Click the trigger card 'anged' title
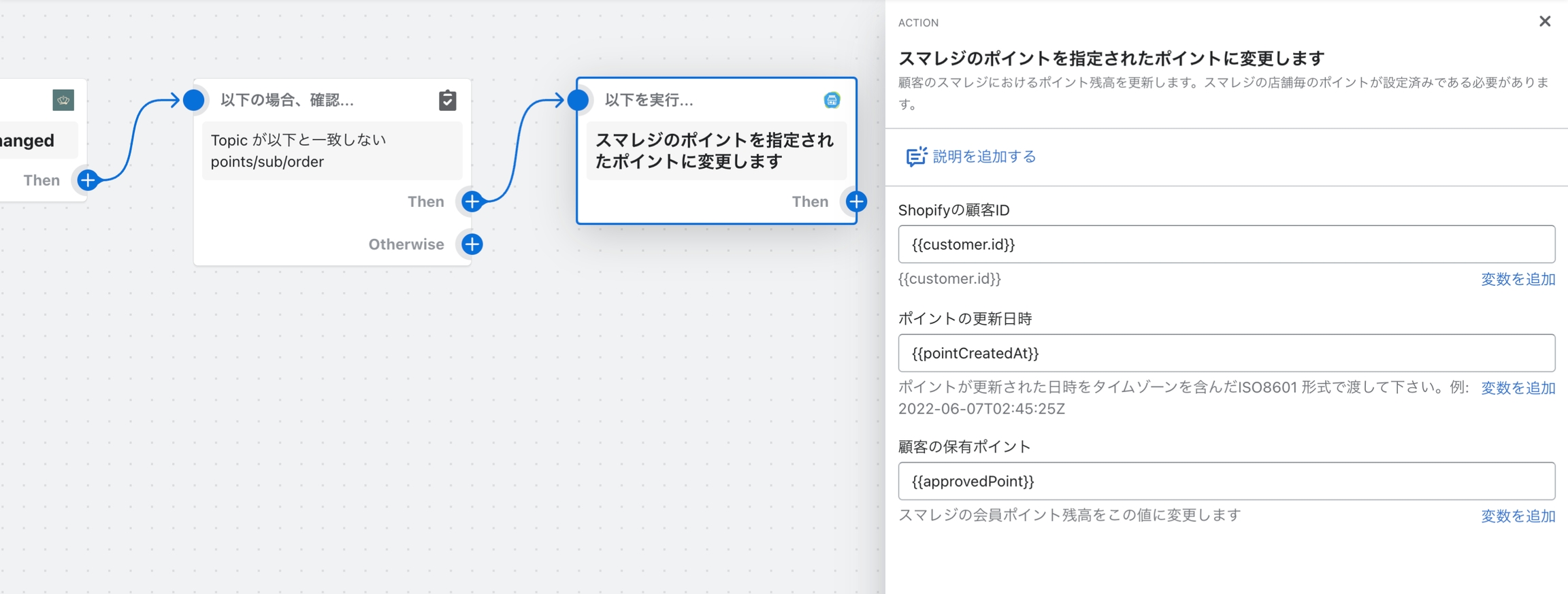This screenshot has height=594, width=1568. 27,141
